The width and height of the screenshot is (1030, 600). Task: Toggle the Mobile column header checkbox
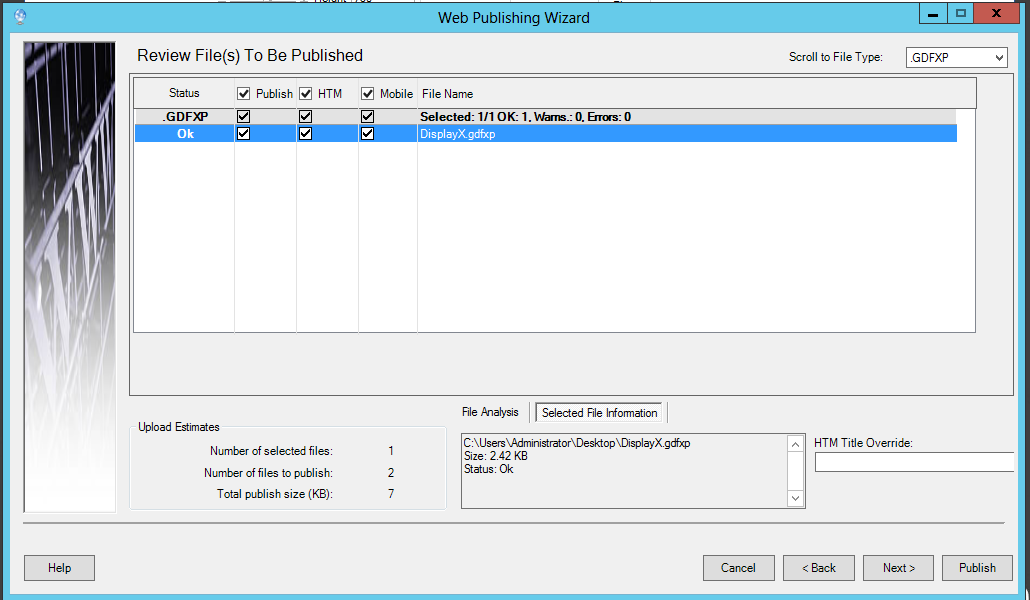368,94
